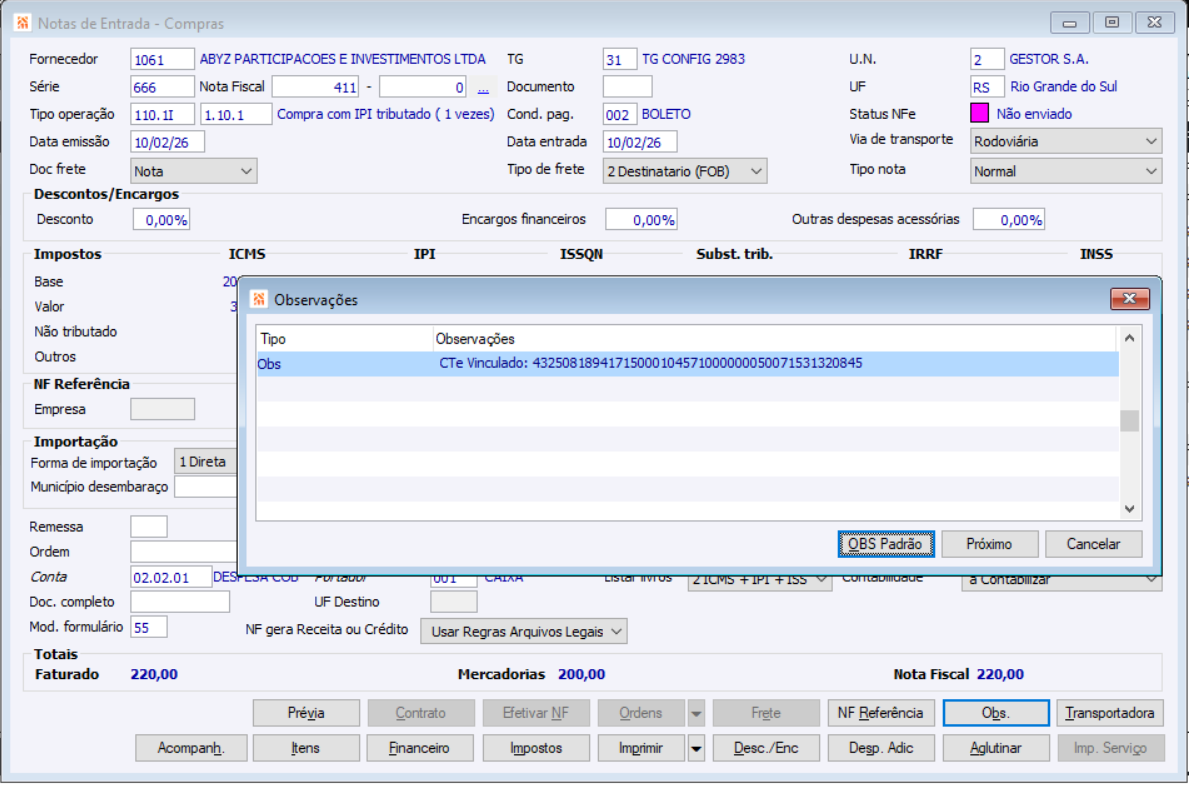
Task: Open the Transportadora button
Action: (1110, 713)
